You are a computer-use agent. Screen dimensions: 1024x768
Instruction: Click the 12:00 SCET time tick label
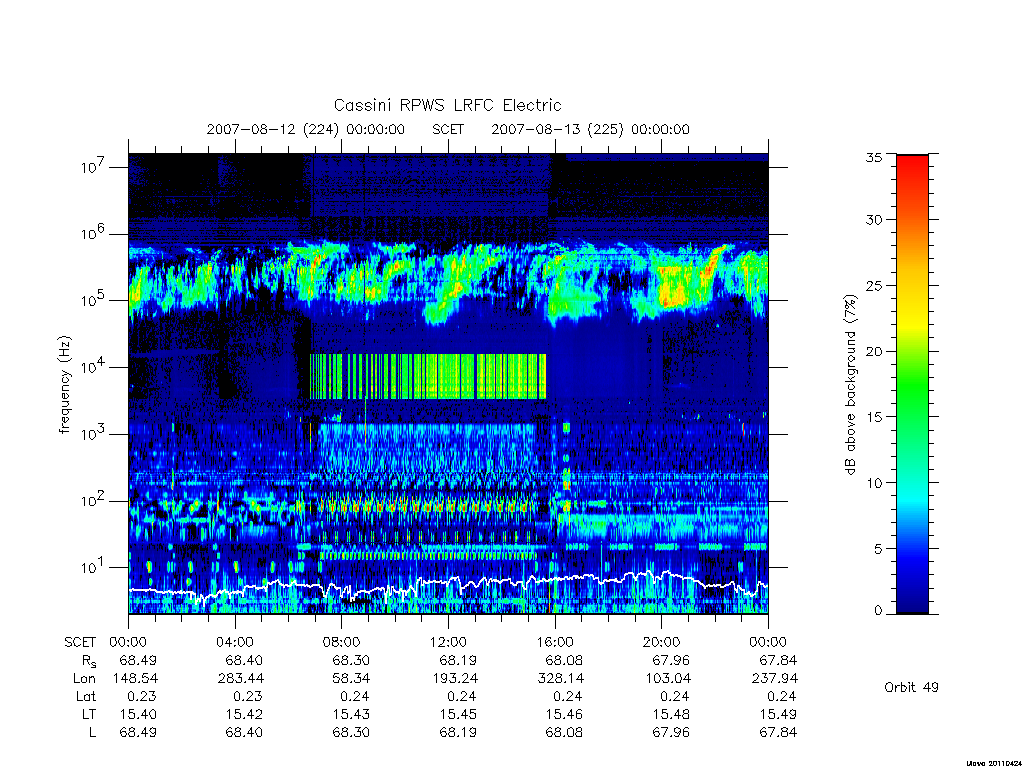coord(448,642)
